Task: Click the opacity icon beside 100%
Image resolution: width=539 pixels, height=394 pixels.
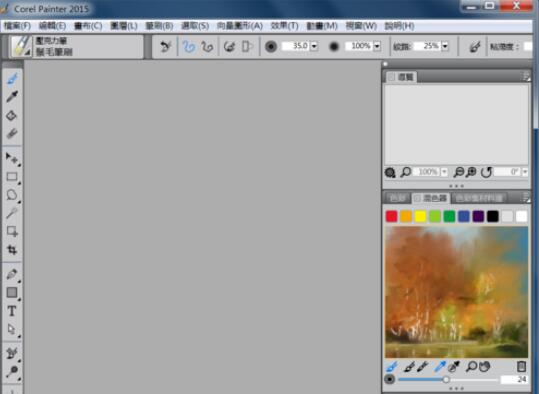Action: 333,46
